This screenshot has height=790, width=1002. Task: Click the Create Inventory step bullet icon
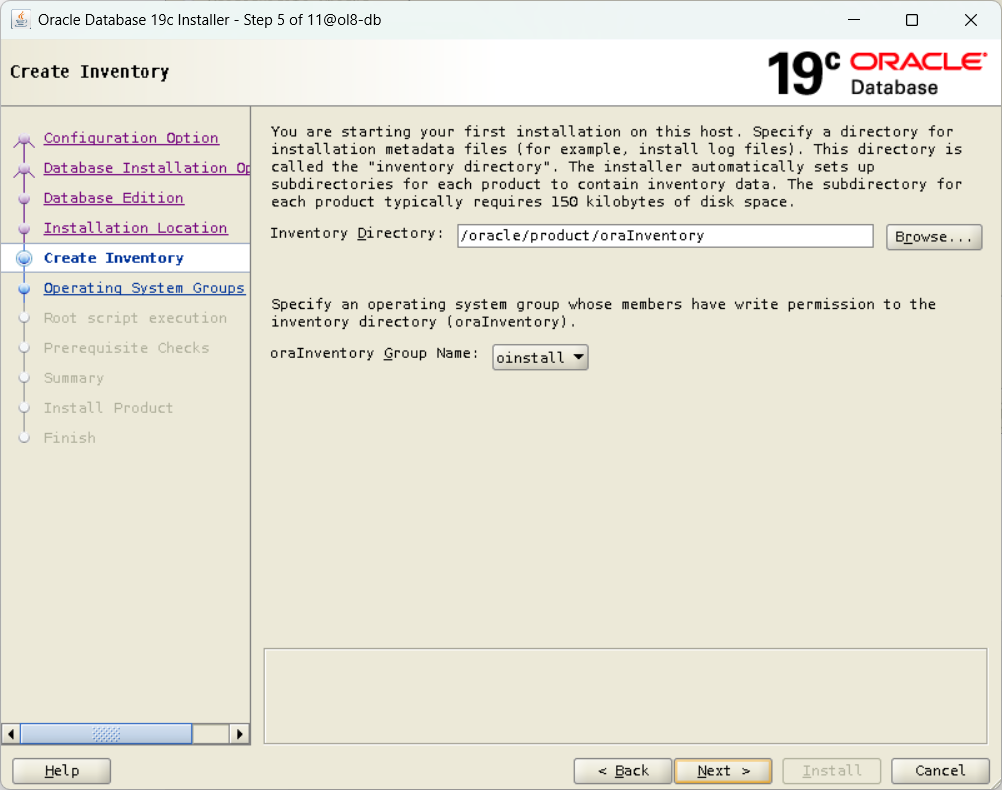pos(24,258)
